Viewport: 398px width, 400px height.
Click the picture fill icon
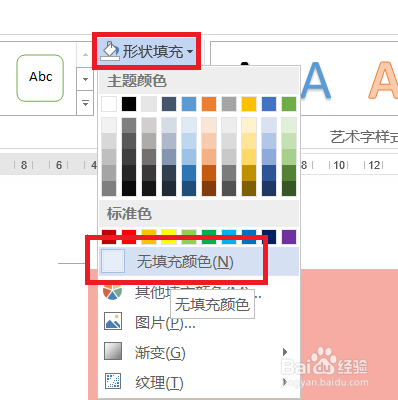coord(113,321)
